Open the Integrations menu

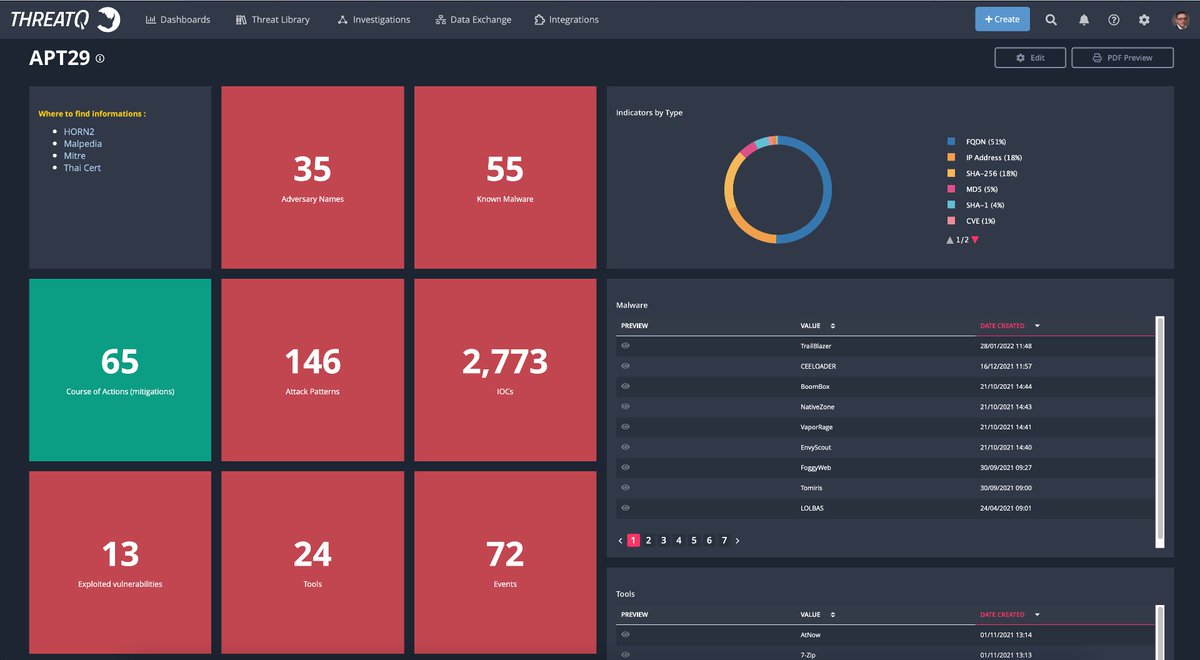tap(567, 19)
